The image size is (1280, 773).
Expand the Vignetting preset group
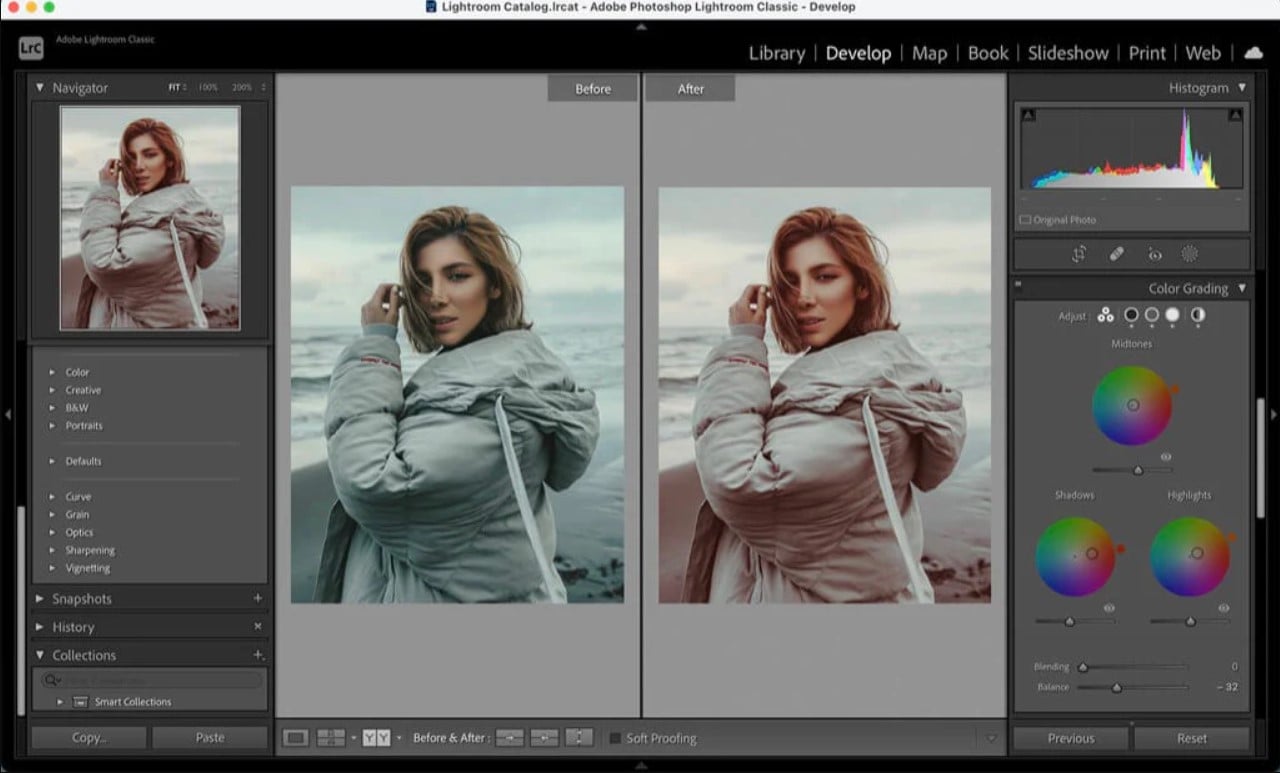coord(52,568)
